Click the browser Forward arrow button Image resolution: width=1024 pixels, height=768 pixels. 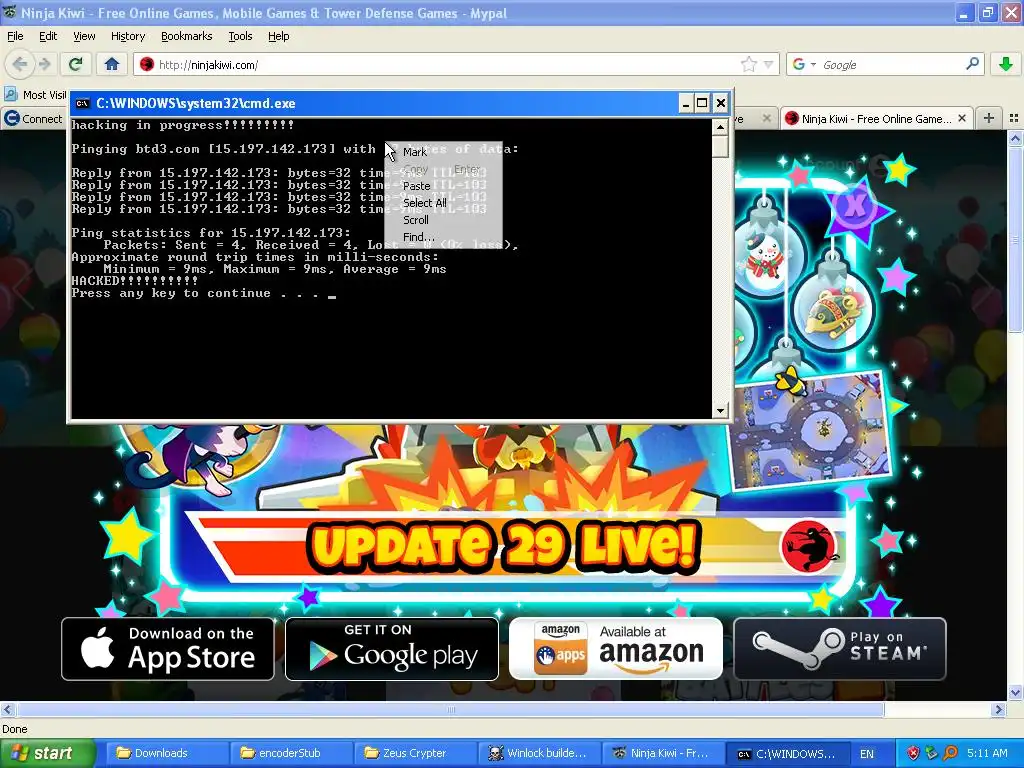[x=44, y=64]
